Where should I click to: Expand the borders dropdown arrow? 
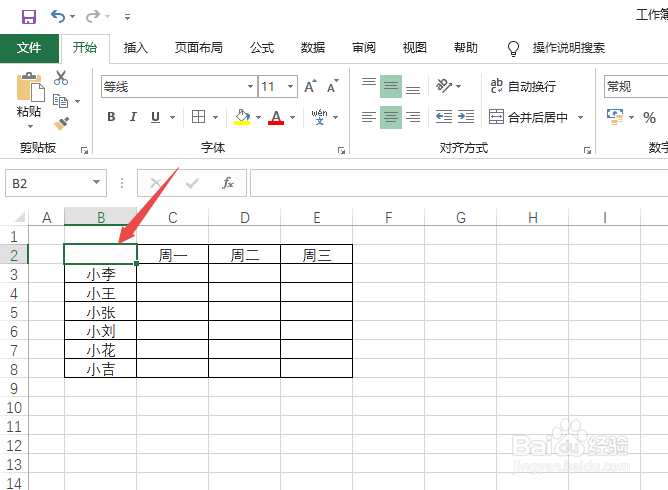pyautogui.click(x=216, y=117)
